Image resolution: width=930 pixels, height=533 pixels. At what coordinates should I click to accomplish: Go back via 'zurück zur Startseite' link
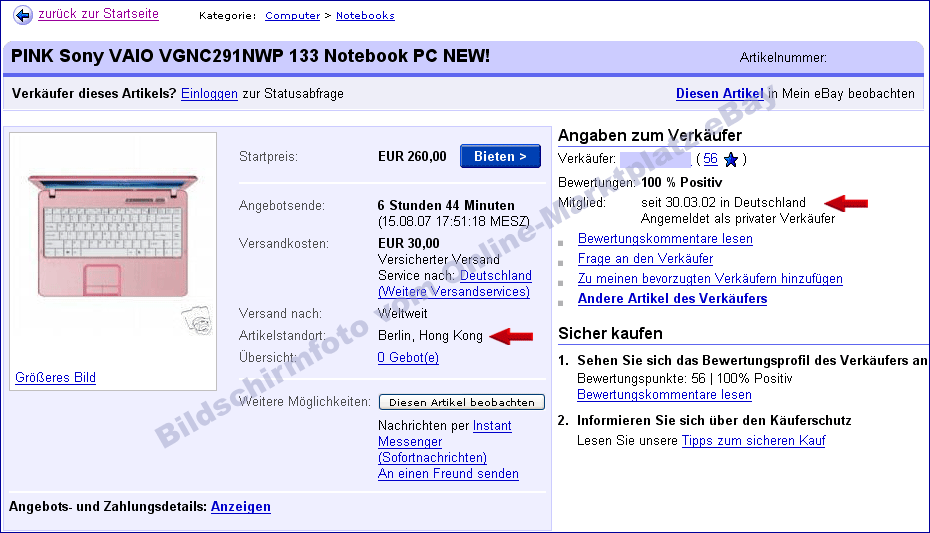point(98,14)
